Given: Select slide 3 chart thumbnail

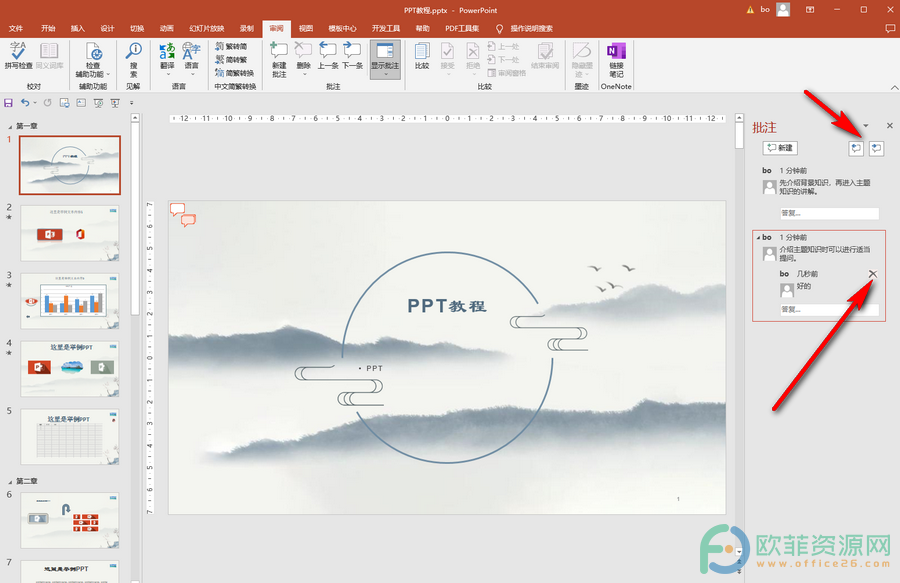Looking at the screenshot, I should 70,301.
